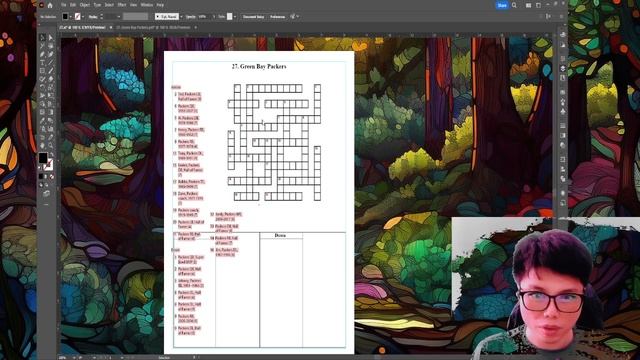Expand the opacity slider arrow
The width and height of the screenshot is (640, 360).
(x=214, y=17)
